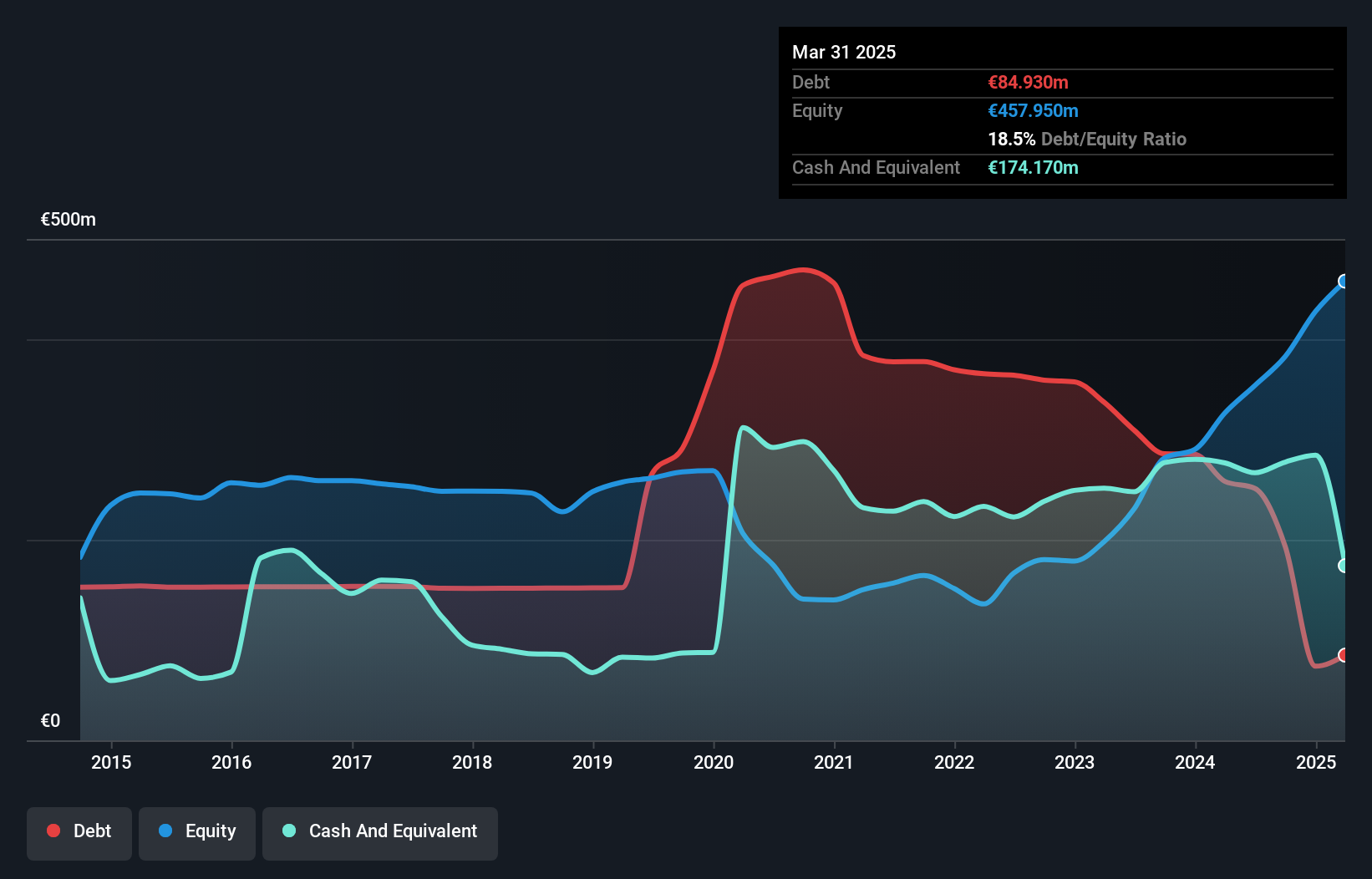Click the 2021 x-axis label
Viewport: 1372px width, 879px height.
pyautogui.click(x=834, y=762)
